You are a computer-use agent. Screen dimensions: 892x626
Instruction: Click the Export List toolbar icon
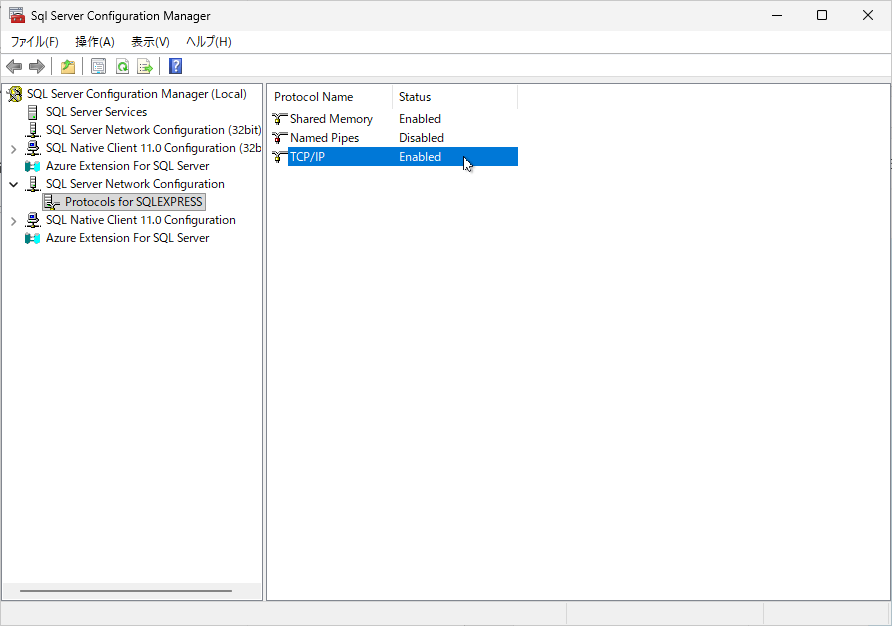pyautogui.click(x=145, y=67)
